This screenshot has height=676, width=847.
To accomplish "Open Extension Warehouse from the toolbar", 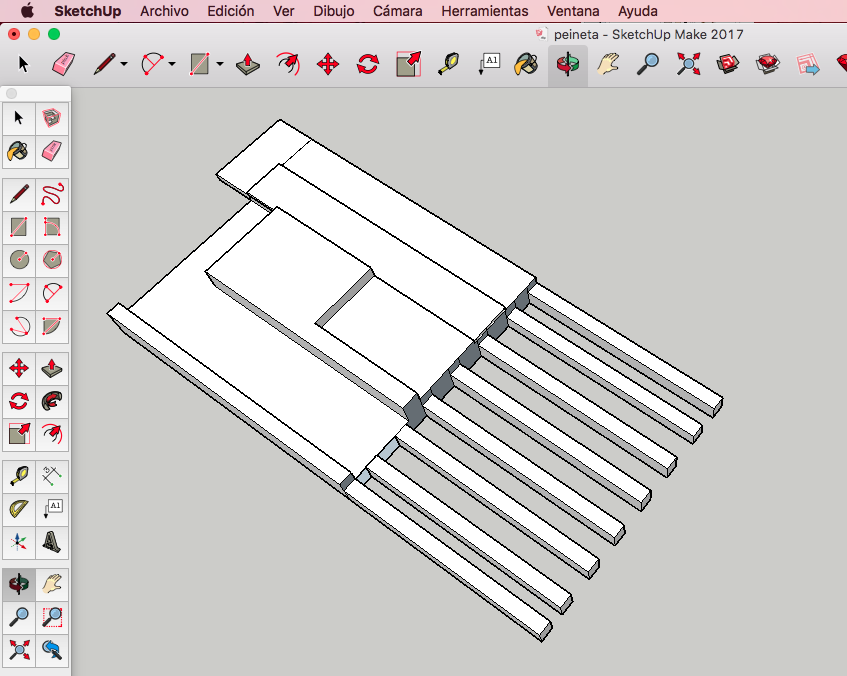I will 768,64.
